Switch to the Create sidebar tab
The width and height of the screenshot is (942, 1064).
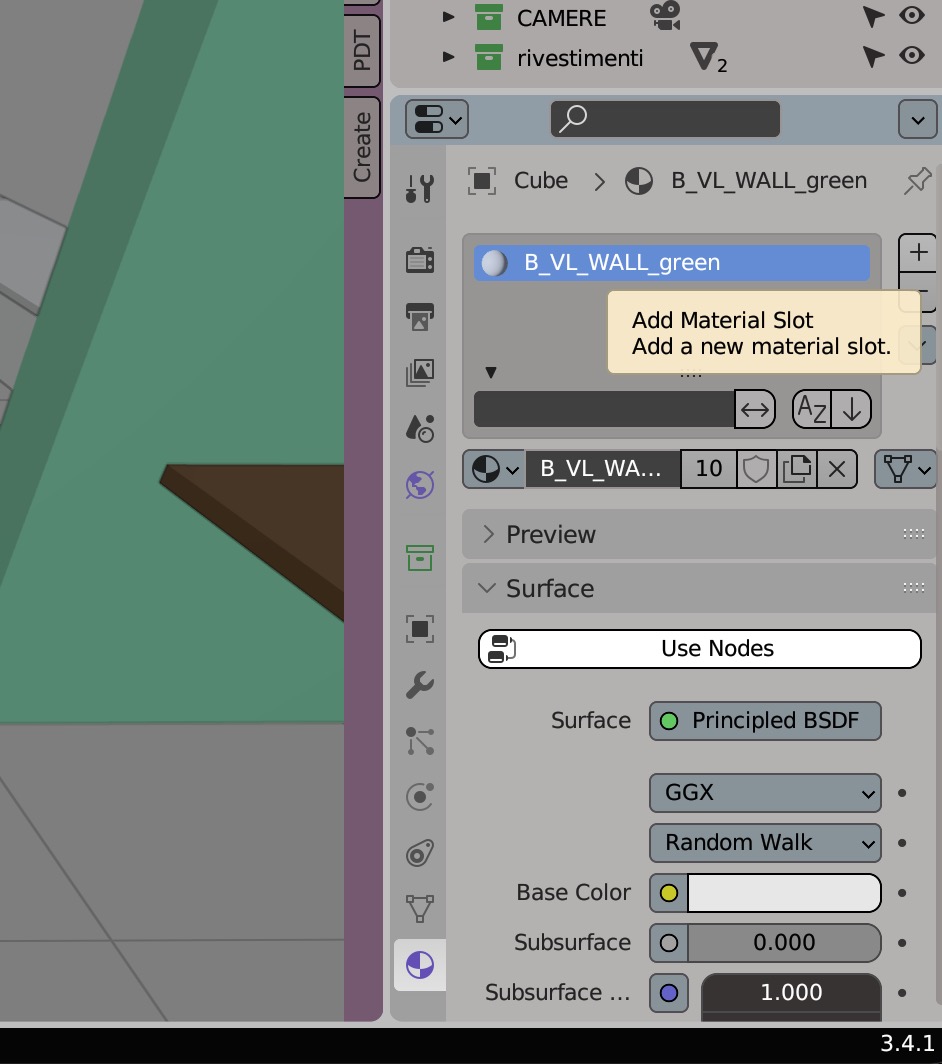(x=362, y=146)
